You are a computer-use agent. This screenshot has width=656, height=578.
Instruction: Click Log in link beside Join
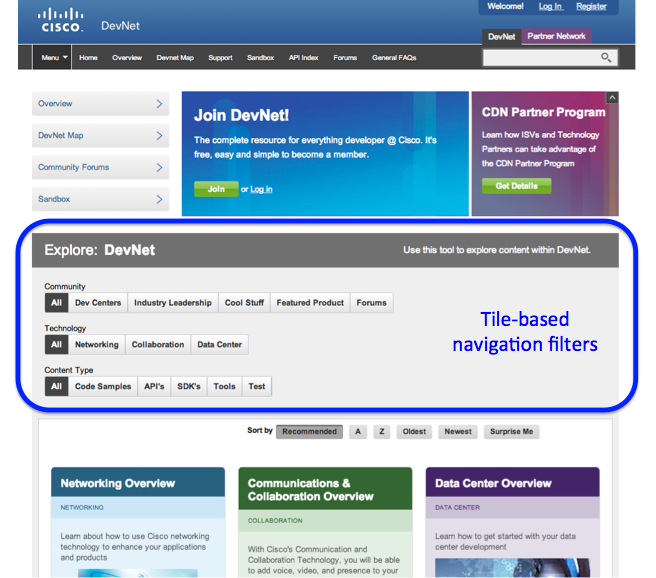tap(261, 189)
